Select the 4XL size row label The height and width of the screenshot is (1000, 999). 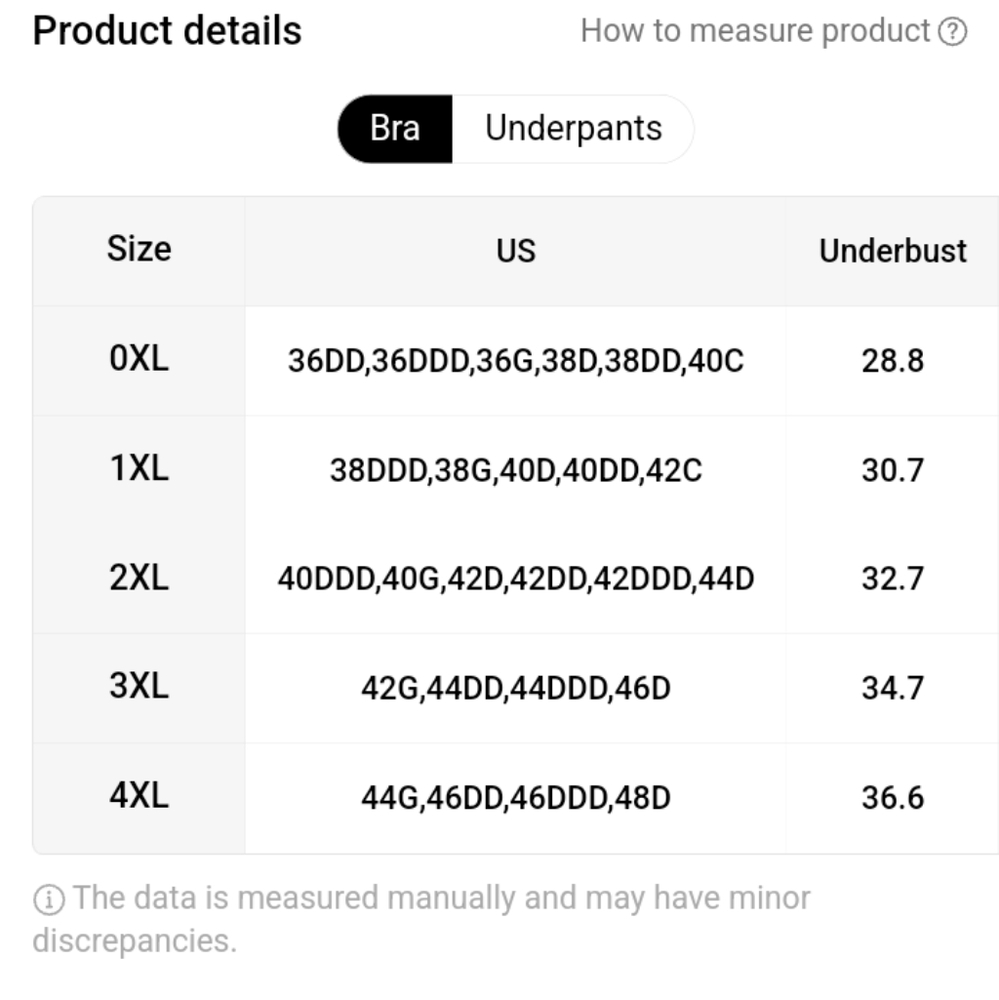[139, 797]
